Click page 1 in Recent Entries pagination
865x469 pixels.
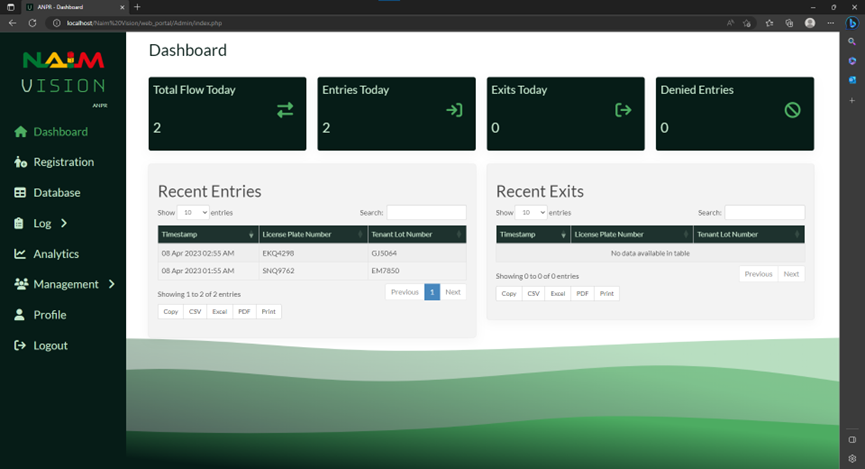pos(432,292)
